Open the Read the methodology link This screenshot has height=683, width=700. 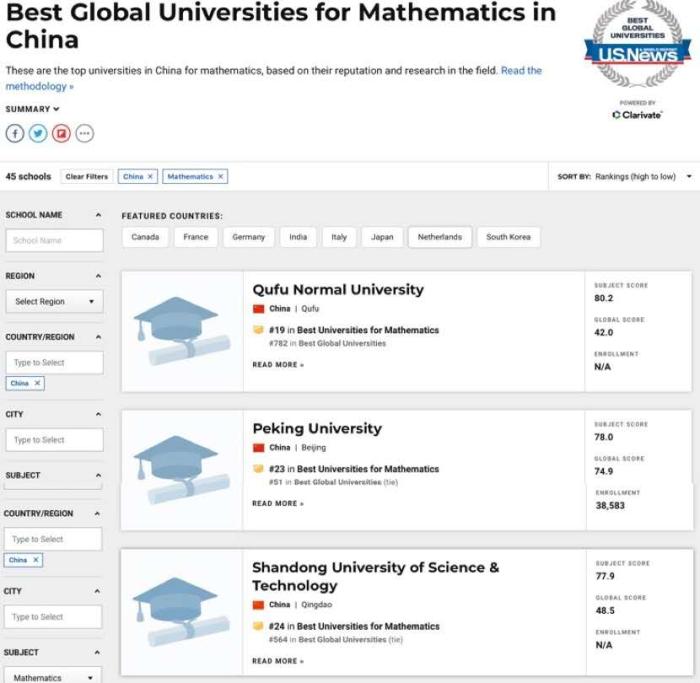(x=521, y=71)
